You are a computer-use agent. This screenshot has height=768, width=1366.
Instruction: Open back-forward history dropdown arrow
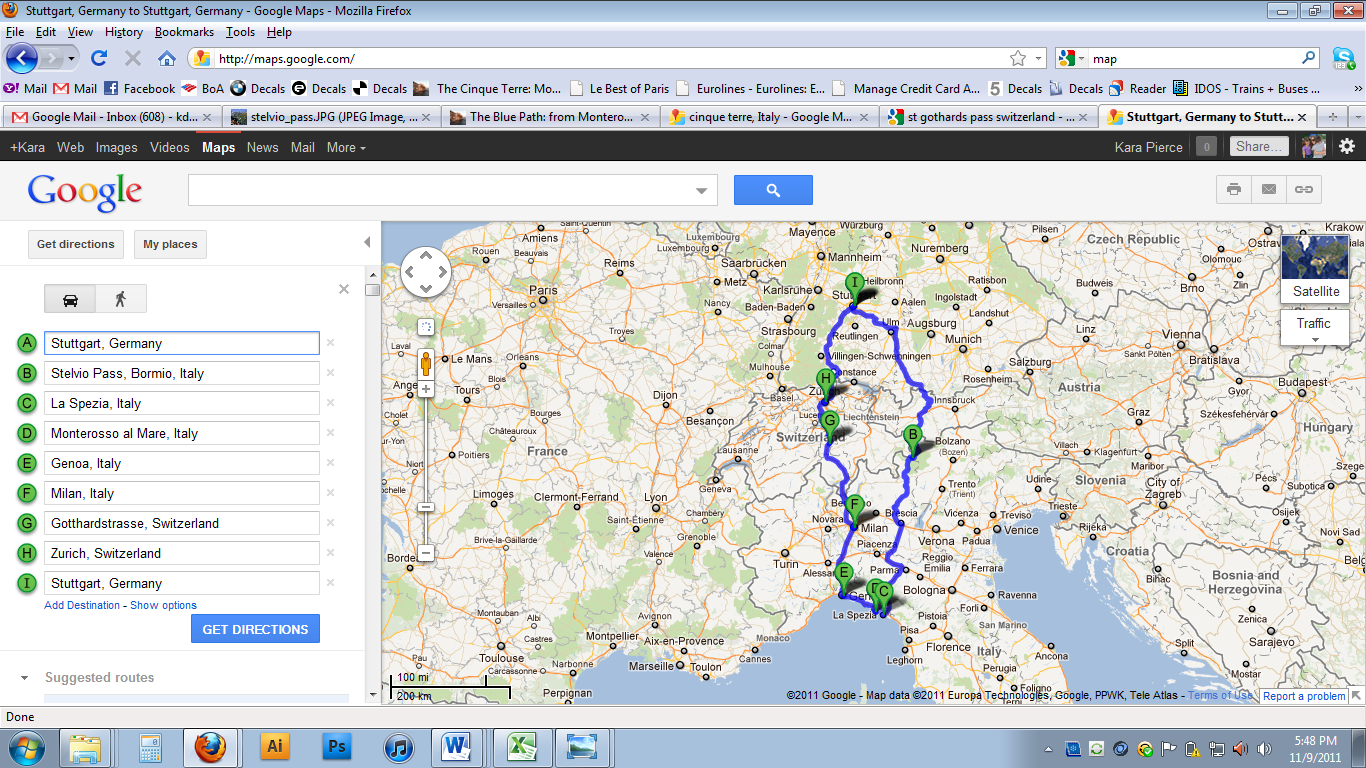(73, 58)
